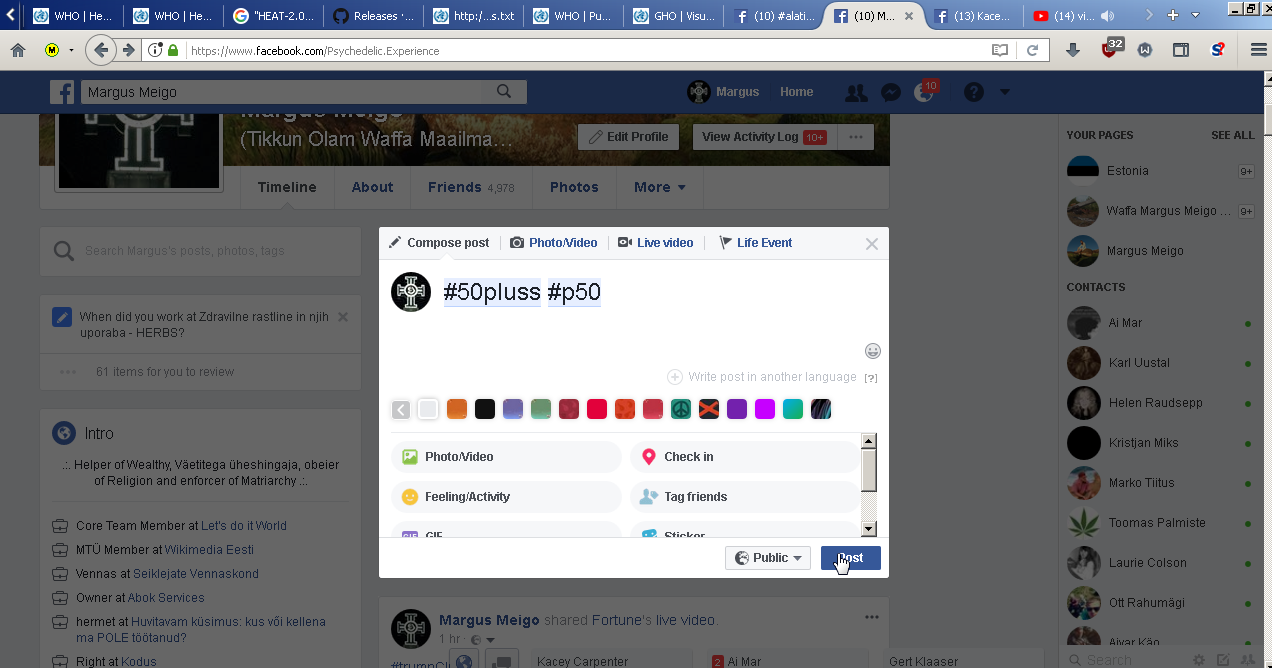The height and width of the screenshot is (668, 1272).
Task: Open the site info icon in address bar
Action: click(155, 50)
